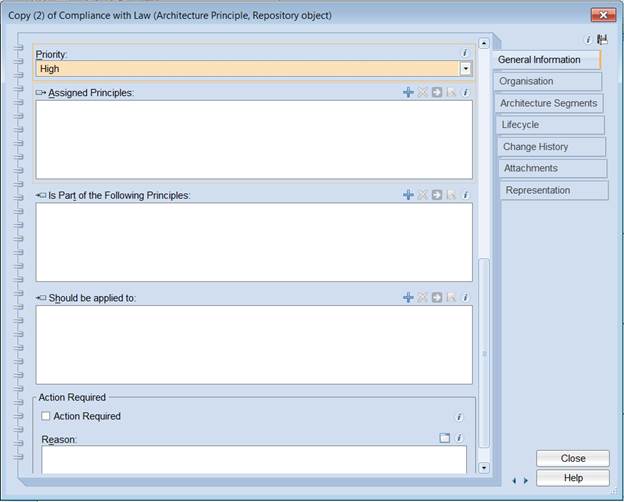
Task: Open the Priority dropdown arrow
Action: click(465, 68)
